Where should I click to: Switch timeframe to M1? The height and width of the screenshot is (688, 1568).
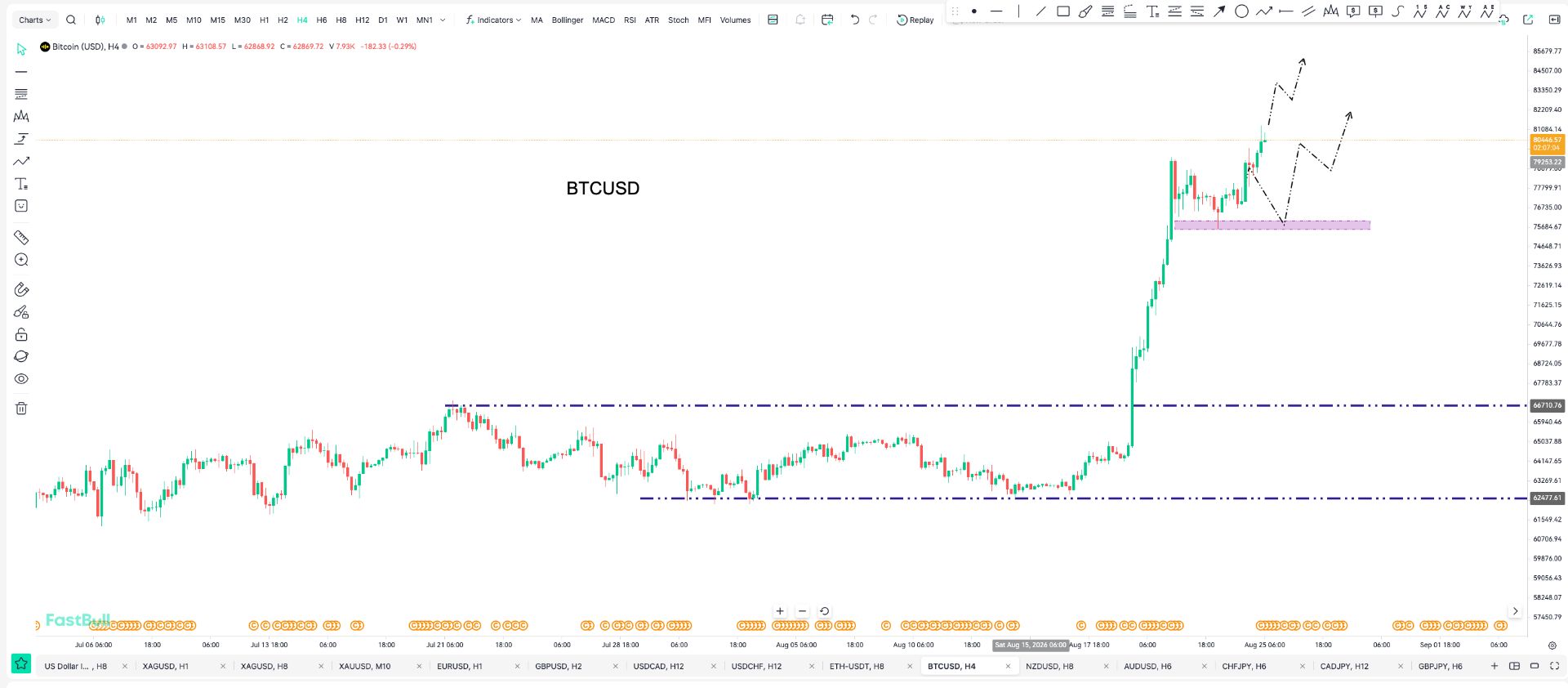tap(131, 20)
